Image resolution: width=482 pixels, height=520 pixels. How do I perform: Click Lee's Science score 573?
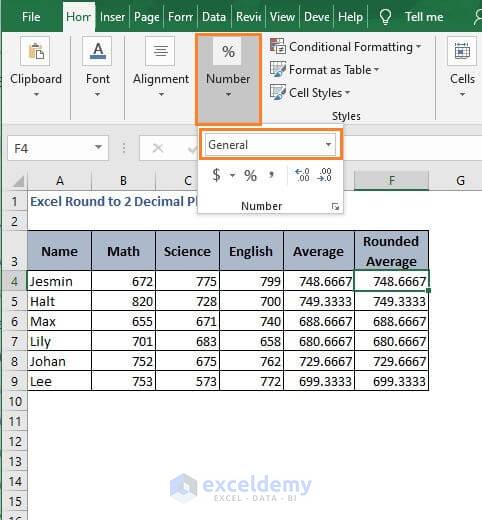click(x=187, y=381)
